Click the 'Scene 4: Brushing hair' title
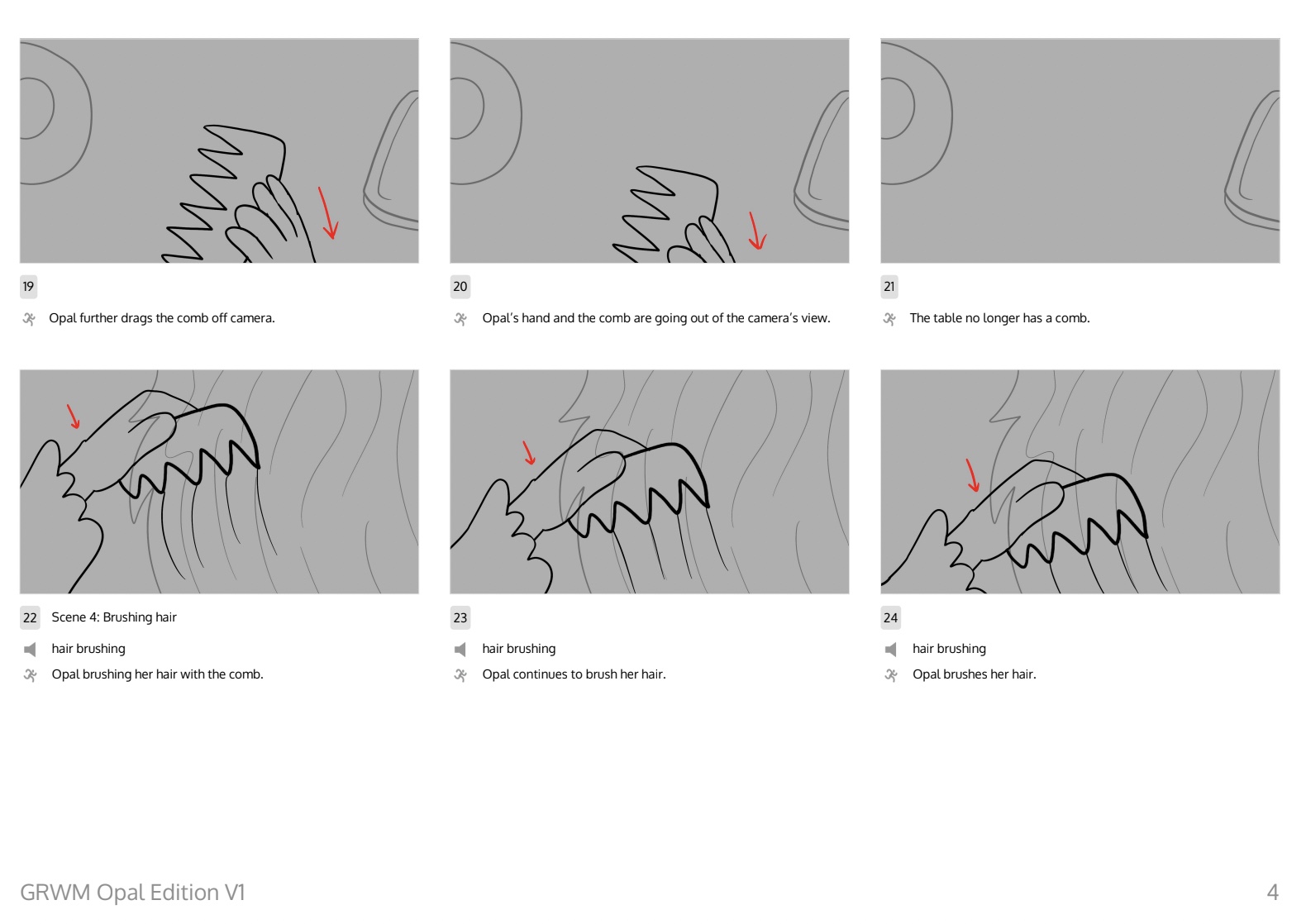1306x924 pixels. point(114,617)
